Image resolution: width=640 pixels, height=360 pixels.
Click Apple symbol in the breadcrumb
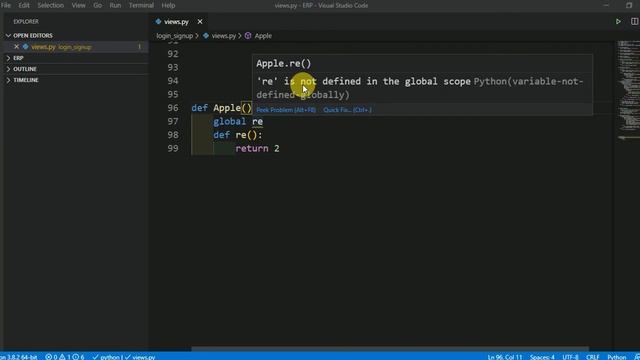coord(263,36)
